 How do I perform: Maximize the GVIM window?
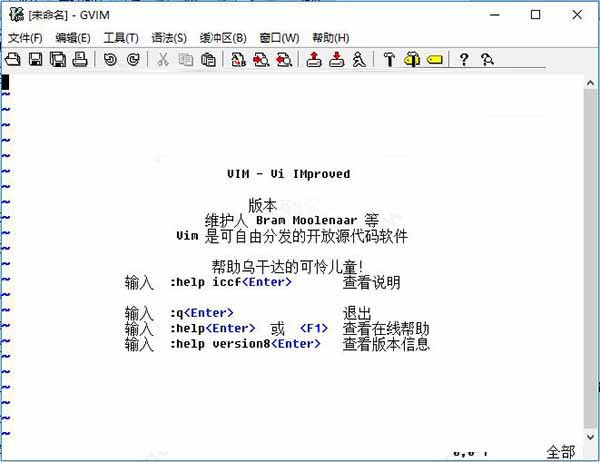535,15
